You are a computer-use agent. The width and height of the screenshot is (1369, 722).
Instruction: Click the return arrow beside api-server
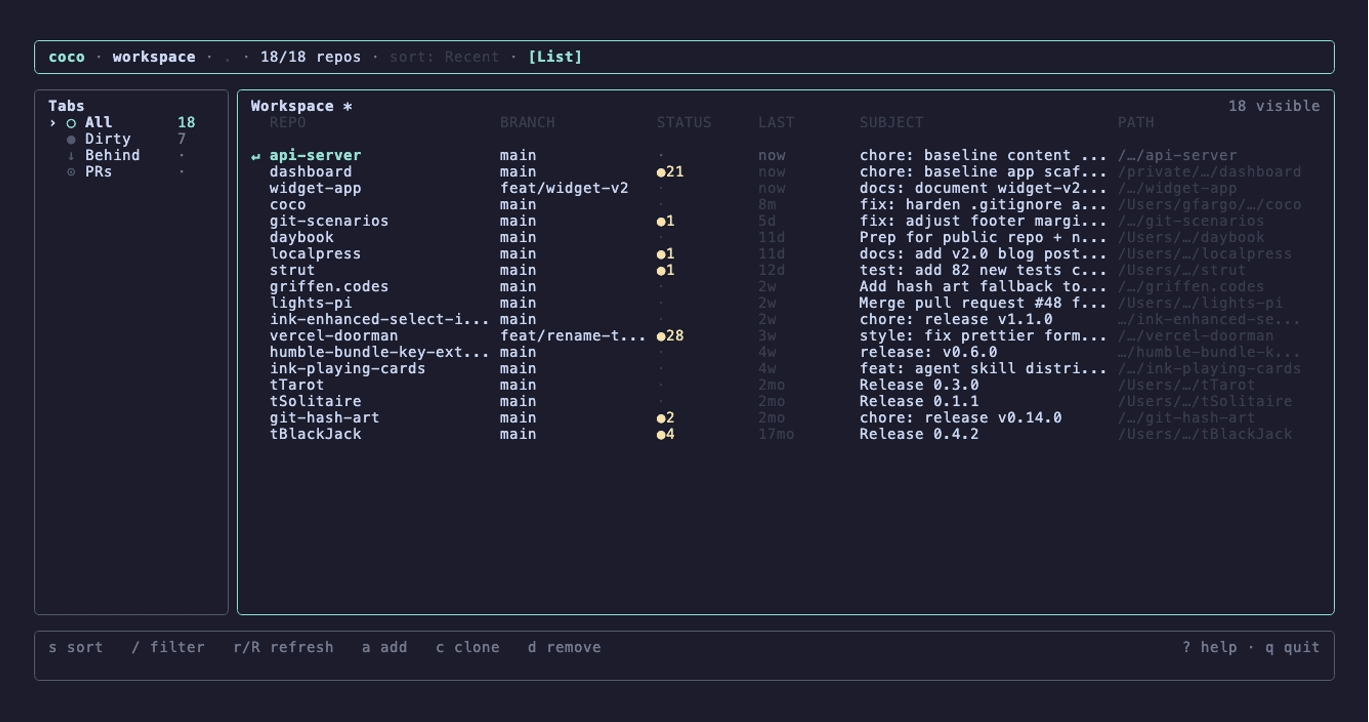click(256, 156)
